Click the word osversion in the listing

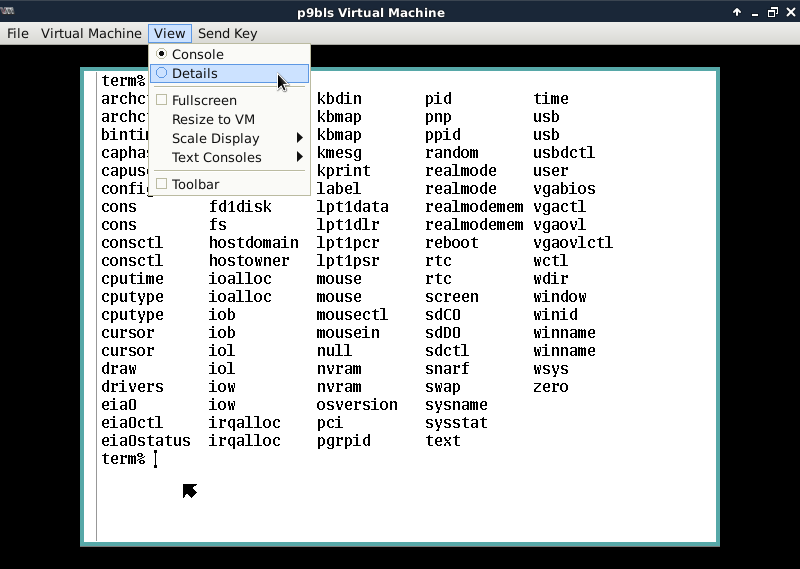tap(357, 405)
